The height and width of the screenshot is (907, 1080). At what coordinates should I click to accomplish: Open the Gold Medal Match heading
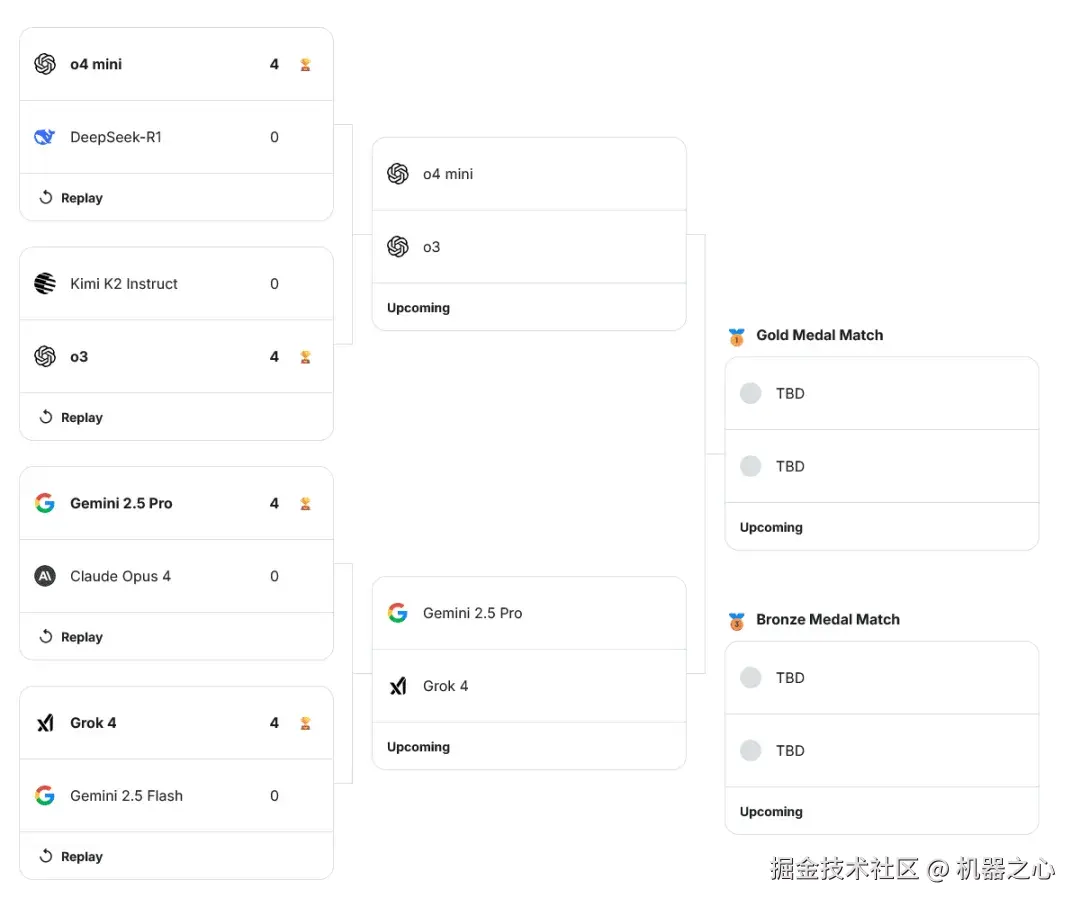(819, 335)
